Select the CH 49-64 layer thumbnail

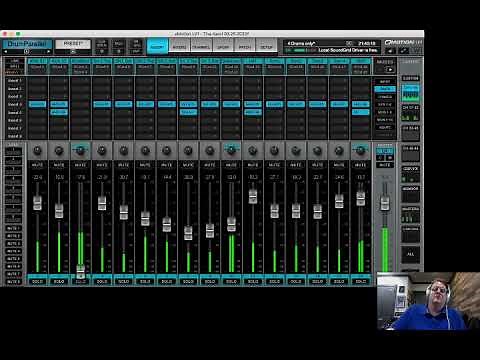tap(410, 154)
